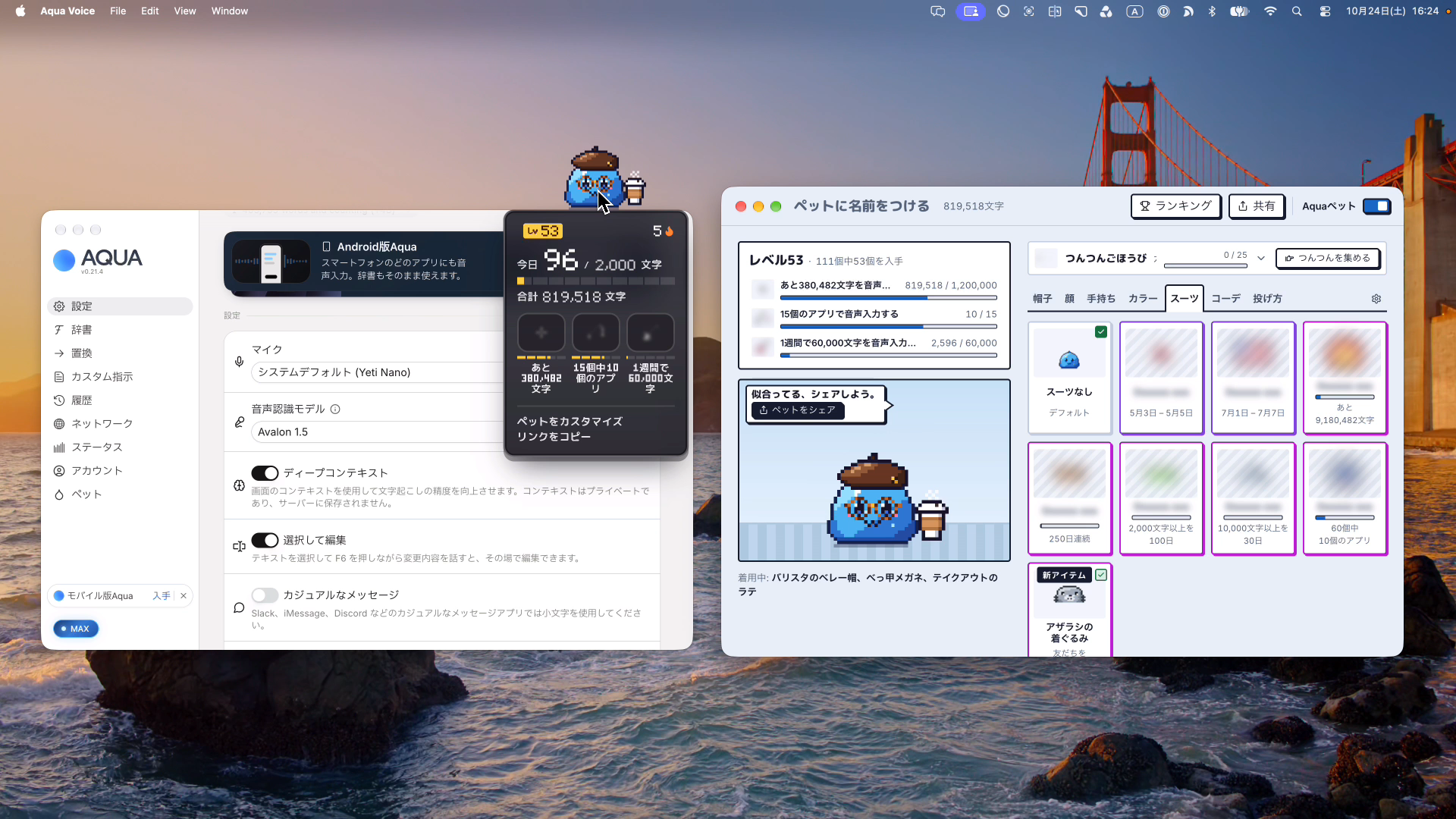The image size is (1456, 819).
Task: Click the つんつんを集める button
Action: pyautogui.click(x=1327, y=258)
